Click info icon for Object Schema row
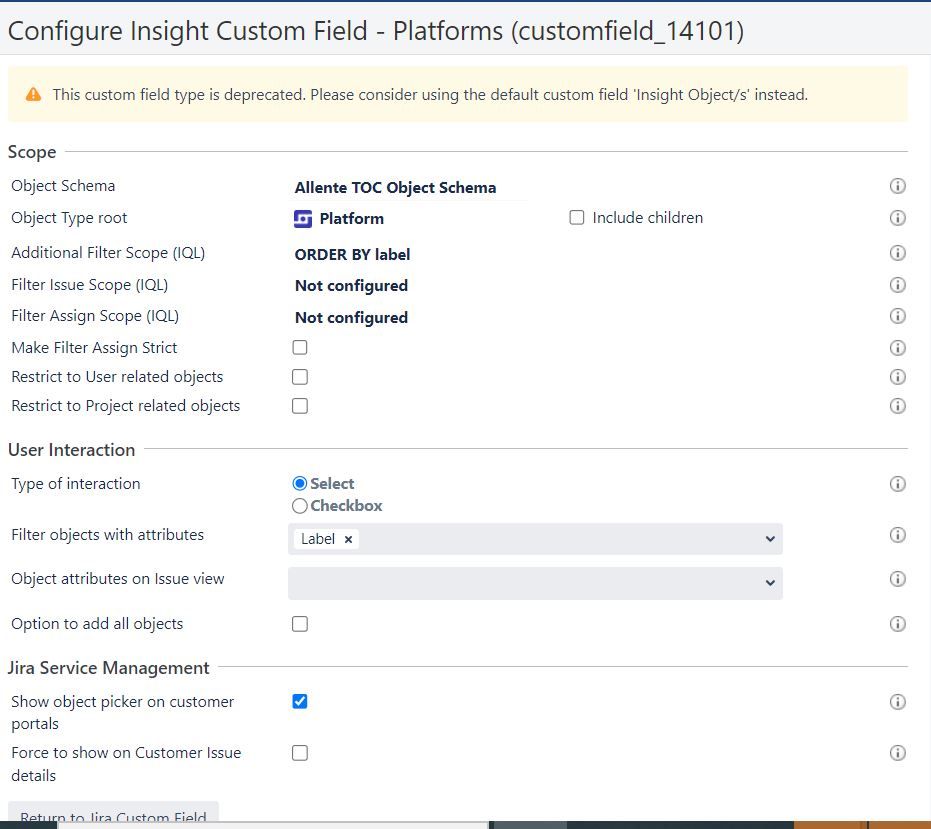This screenshot has height=829, width=931. click(x=897, y=186)
